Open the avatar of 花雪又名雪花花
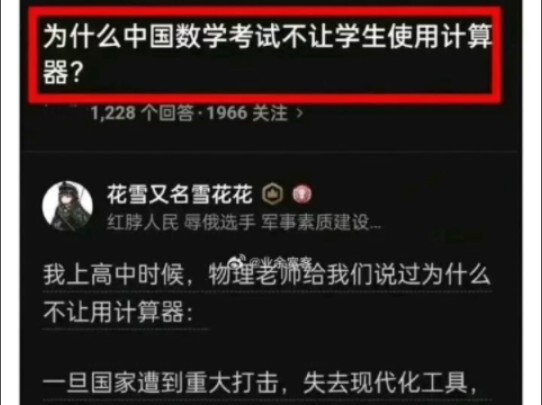This screenshot has width=542, height=405. 67,206
